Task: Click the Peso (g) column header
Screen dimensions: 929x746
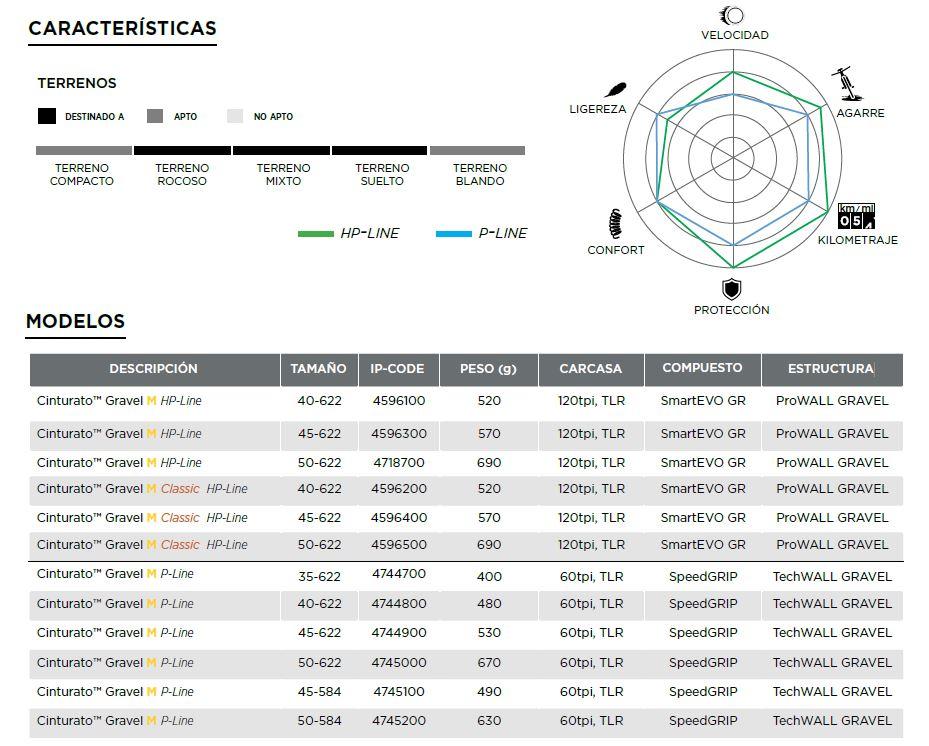Action: click(488, 369)
